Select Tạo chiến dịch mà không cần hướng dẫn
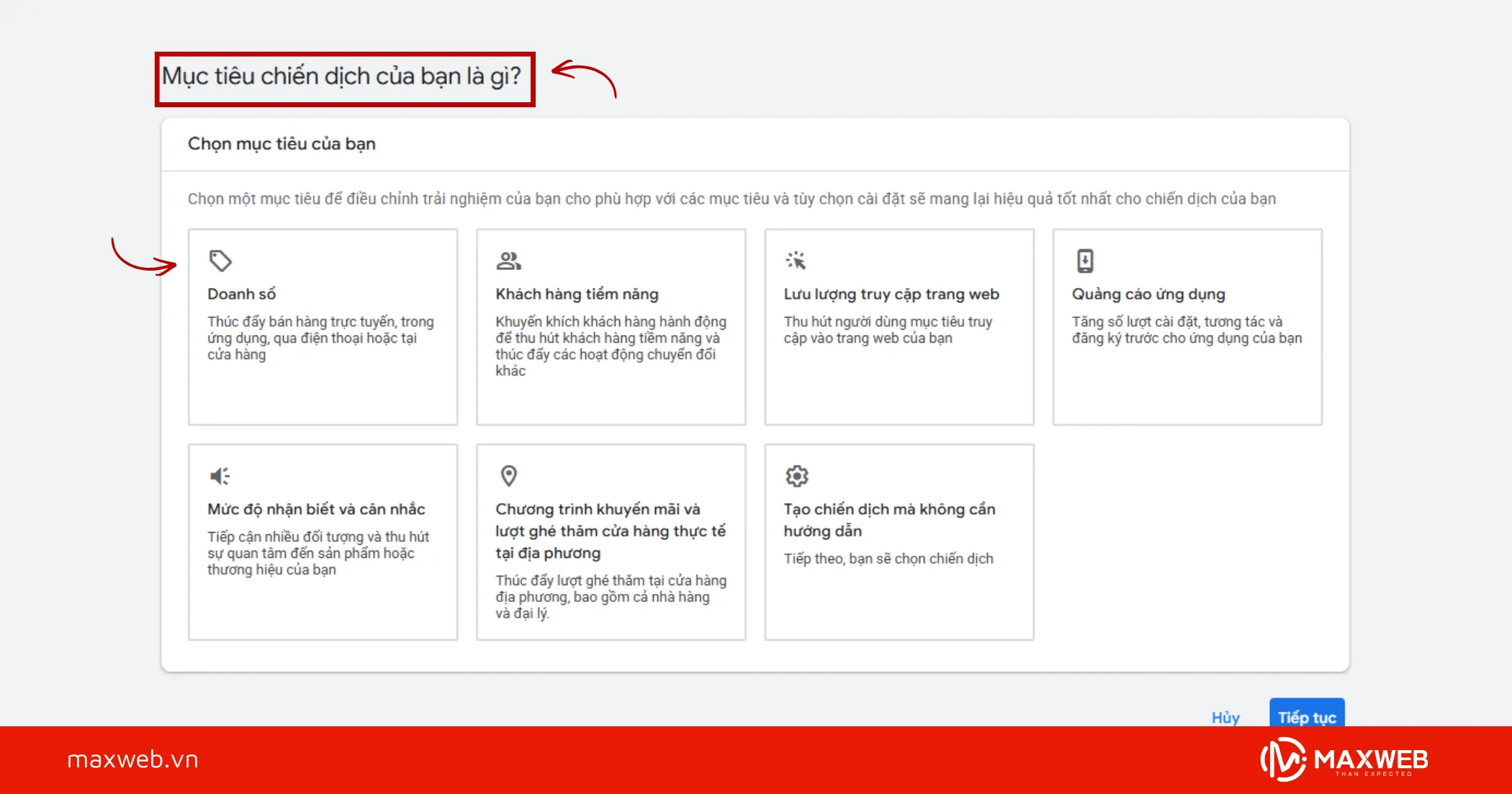 pyautogui.click(x=899, y=541)
